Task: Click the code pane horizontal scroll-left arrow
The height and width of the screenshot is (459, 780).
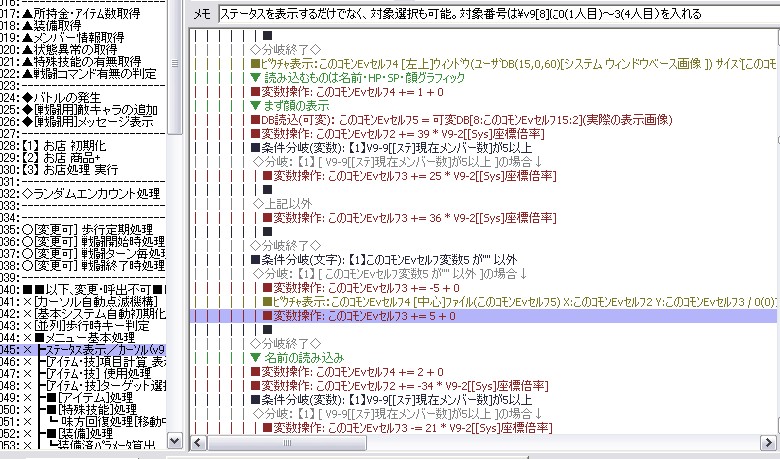Action: coord(198,443)
